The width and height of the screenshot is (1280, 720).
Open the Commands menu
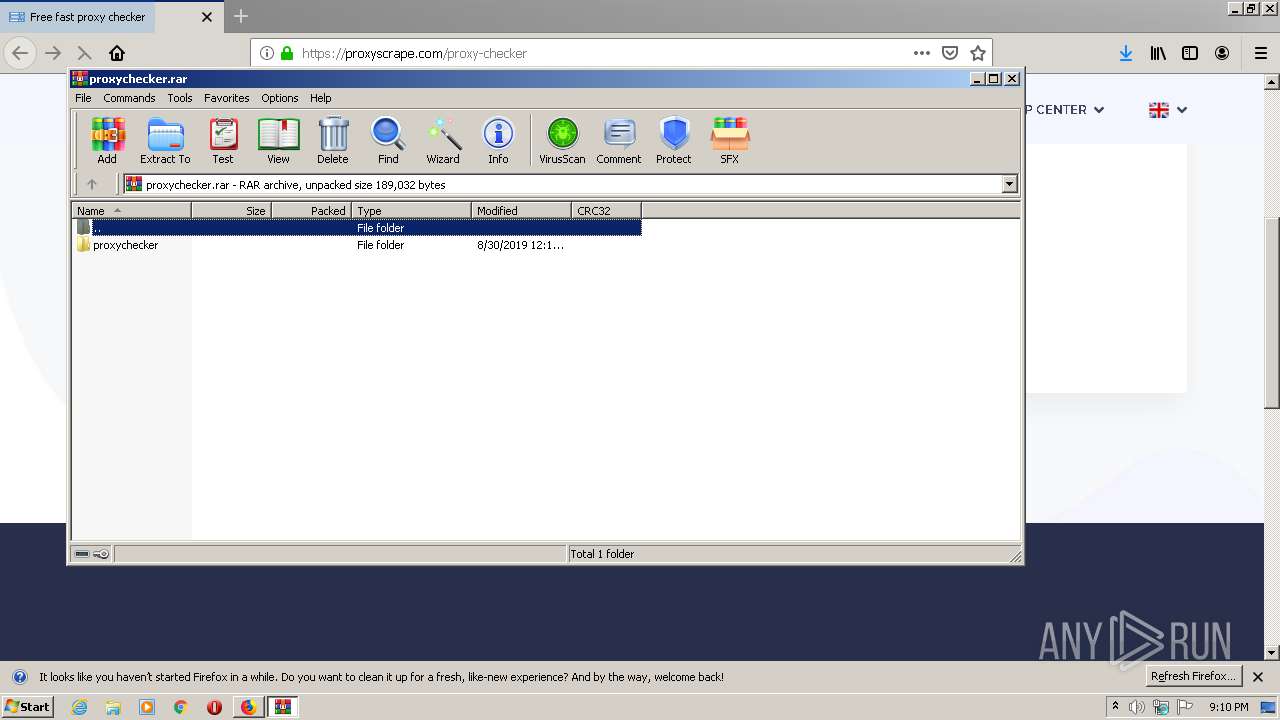(129, 98)
